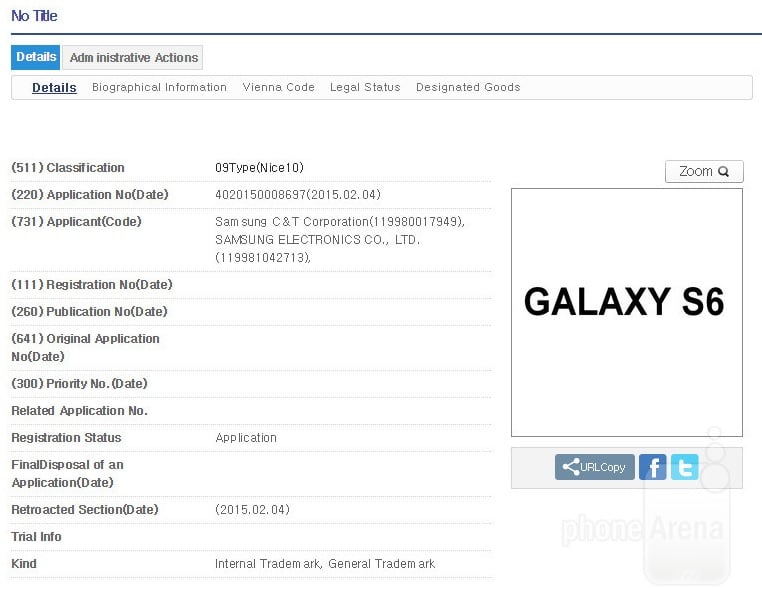
Task: Click the (641) Original Application No(Date) label
Action: 85,347
